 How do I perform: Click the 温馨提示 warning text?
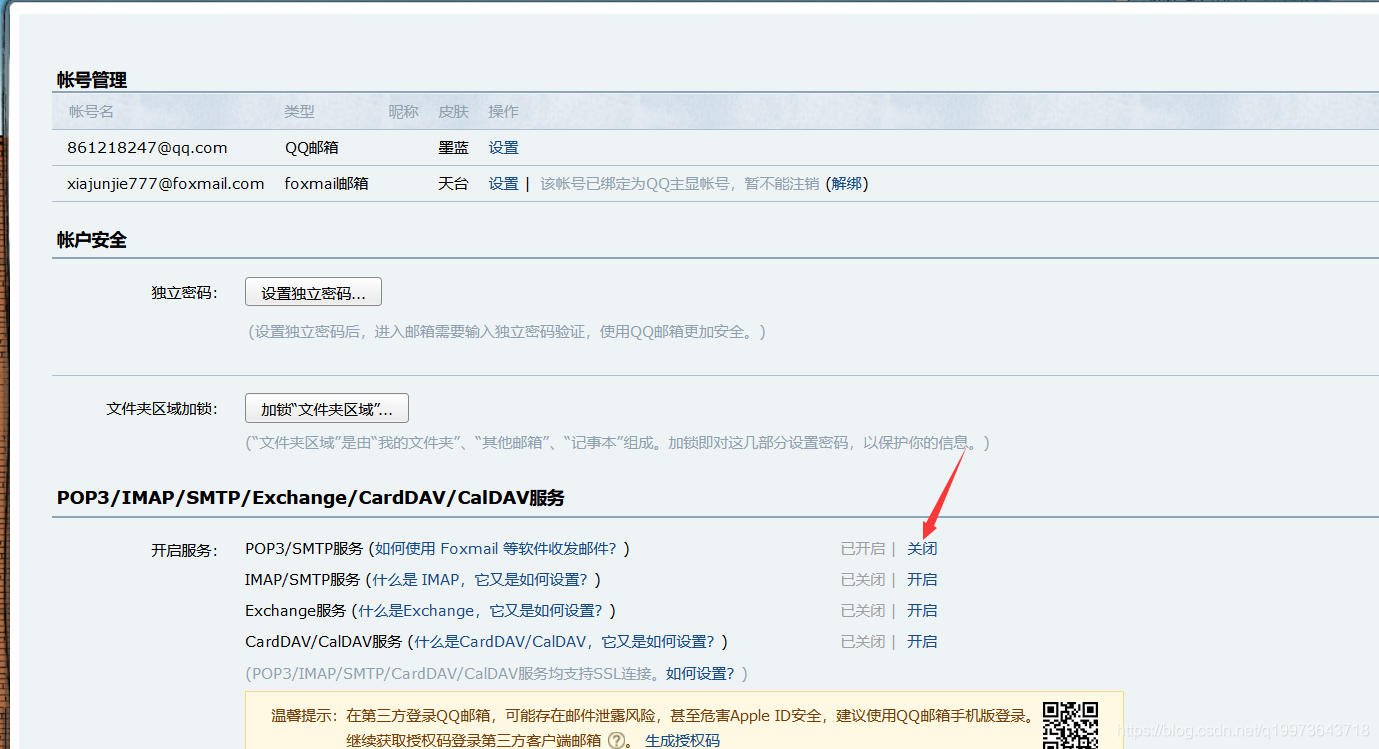pyautogui.click(x=653, y=716)
